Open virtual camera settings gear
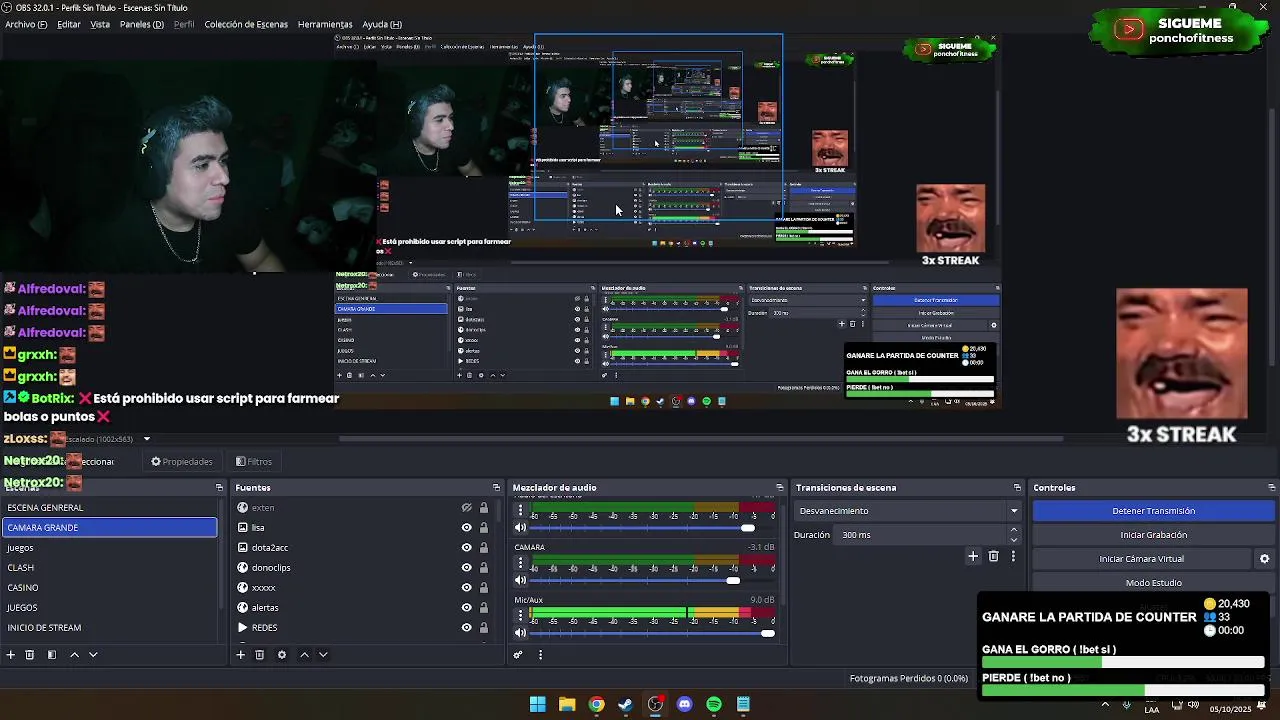Image resolution: width=1280 pixels, height=720 pixels. pyautogui.click(x=1264, y=559)
